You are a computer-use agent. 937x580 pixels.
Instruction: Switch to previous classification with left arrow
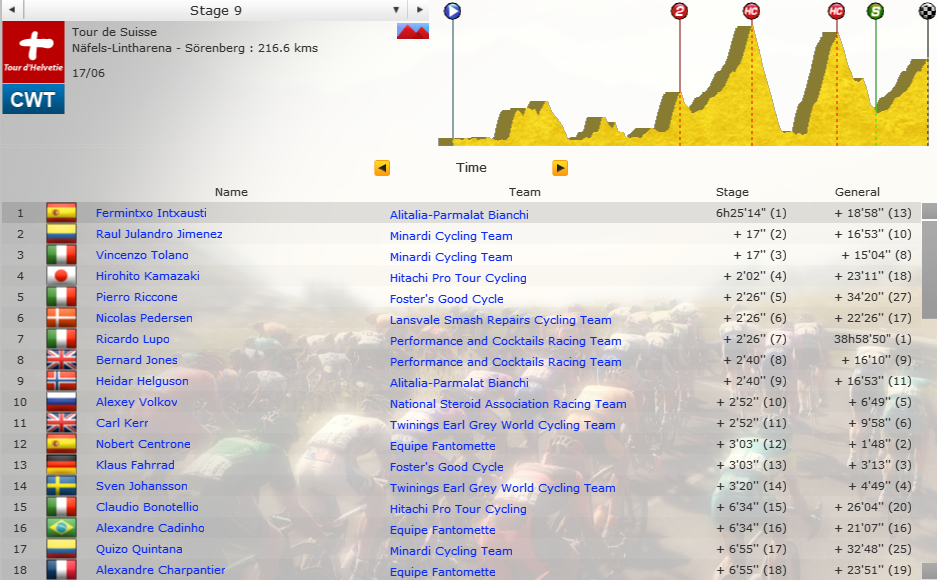coord(382,168)
